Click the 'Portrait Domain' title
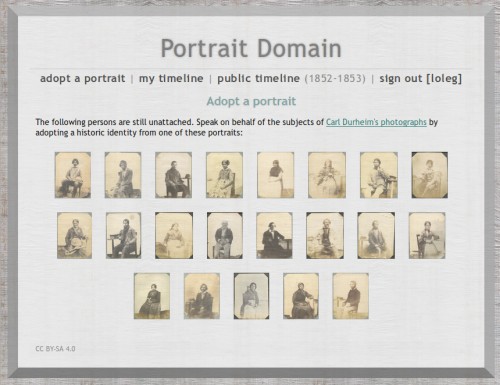The image size is (500, 385). point(251,49)
